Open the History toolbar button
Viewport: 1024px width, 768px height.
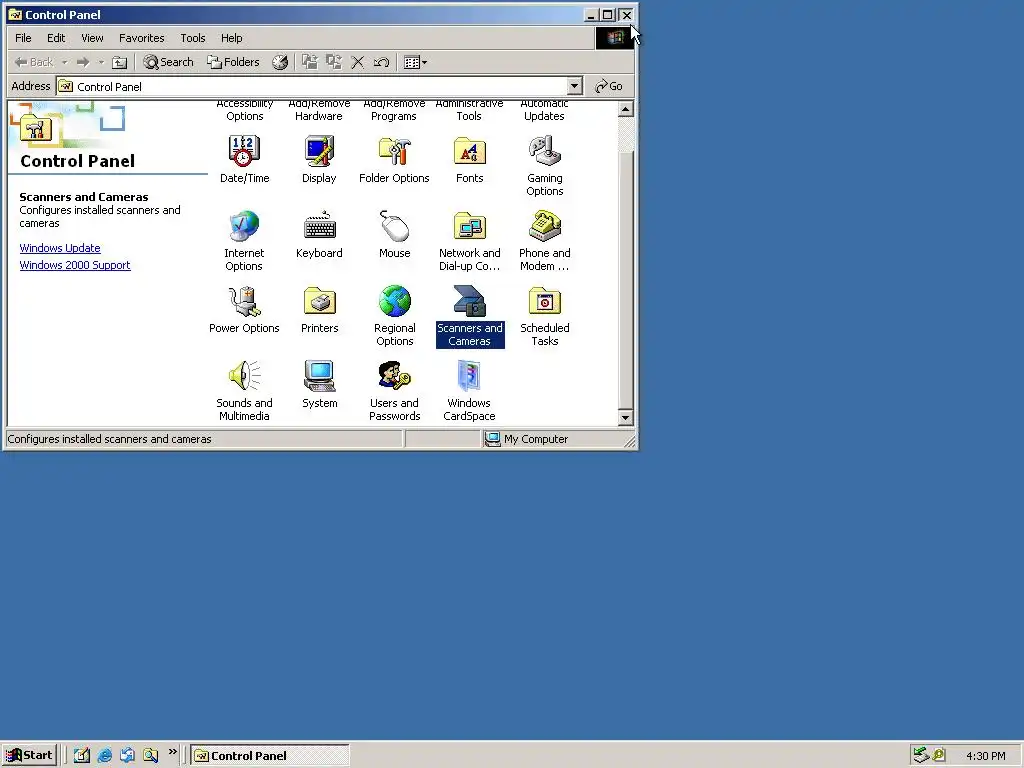coord(280,62)
